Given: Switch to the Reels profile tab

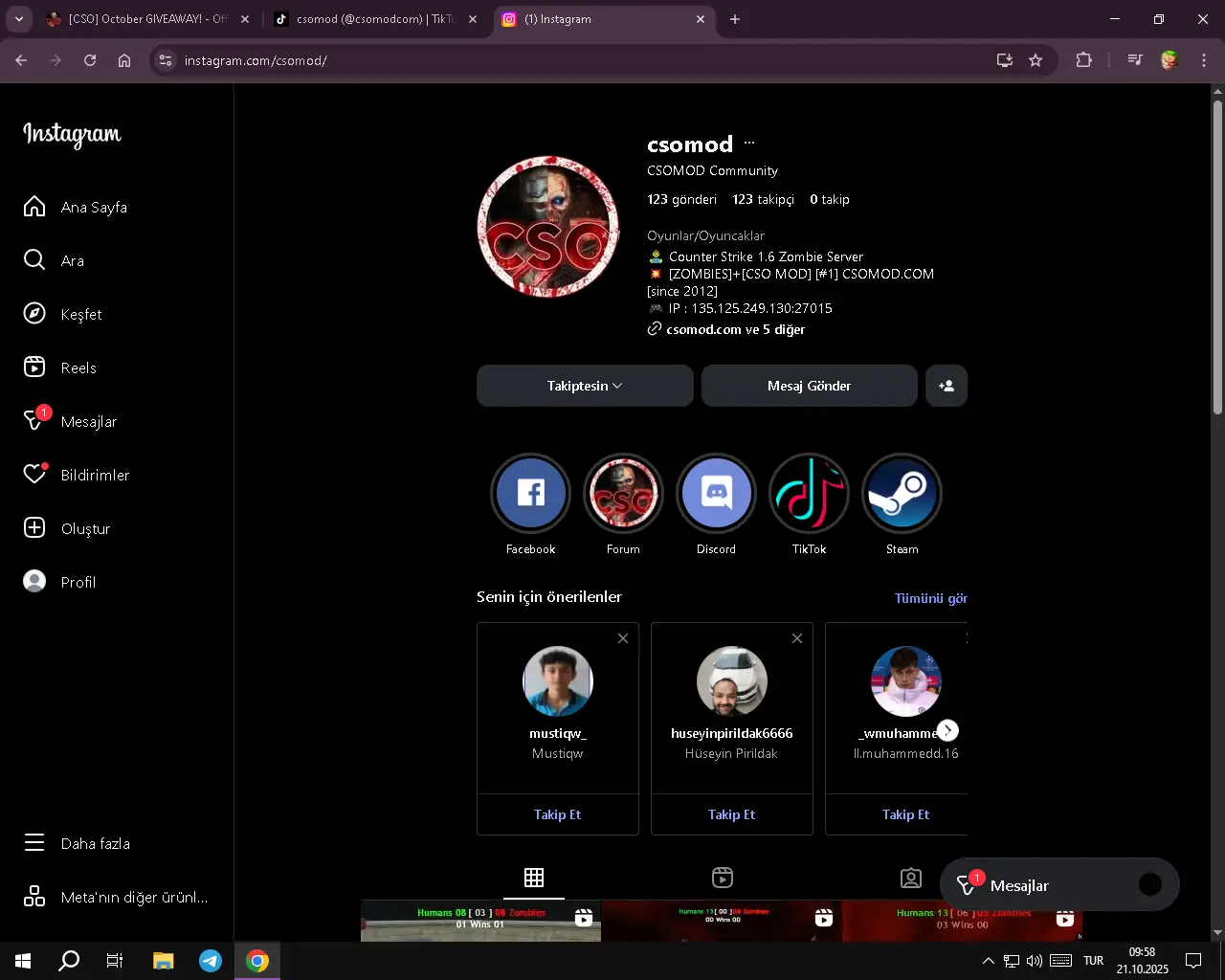Looking at the screenshot, I should pyautogui.click(x=723, y=878).
